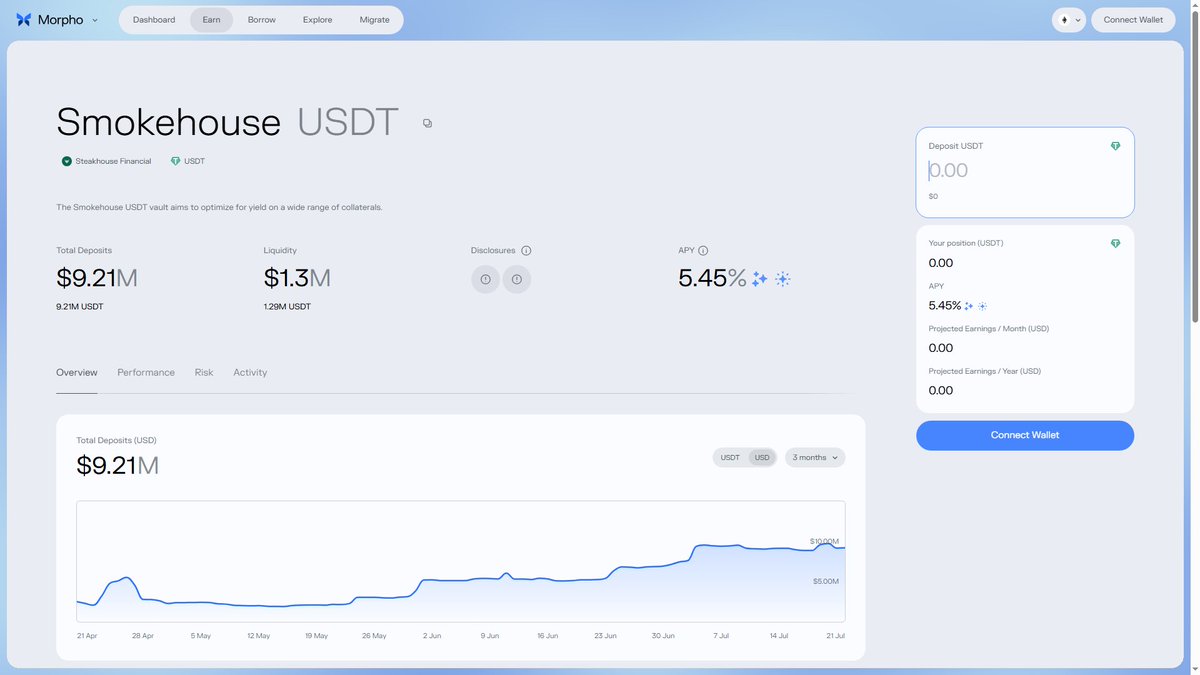Click the vault description text
The height and width of the screenshot is (675, 1200).
(219, 208)
